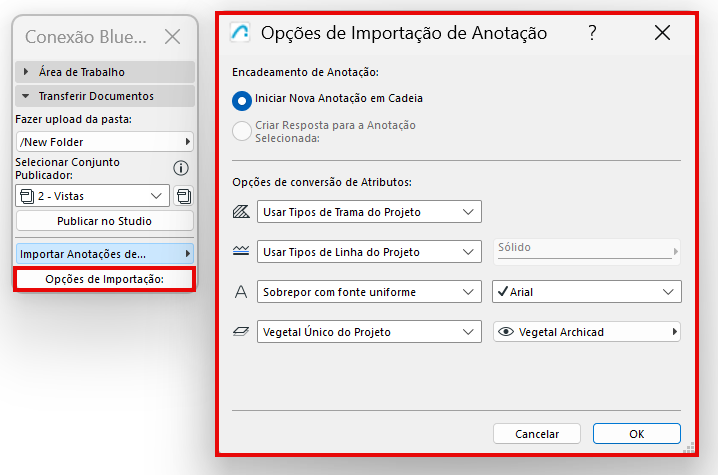Open Usar Tipos de Linha do Projeto dropdown
The image size is (718, 475).
pyautogui.click(x=369, y=251)
